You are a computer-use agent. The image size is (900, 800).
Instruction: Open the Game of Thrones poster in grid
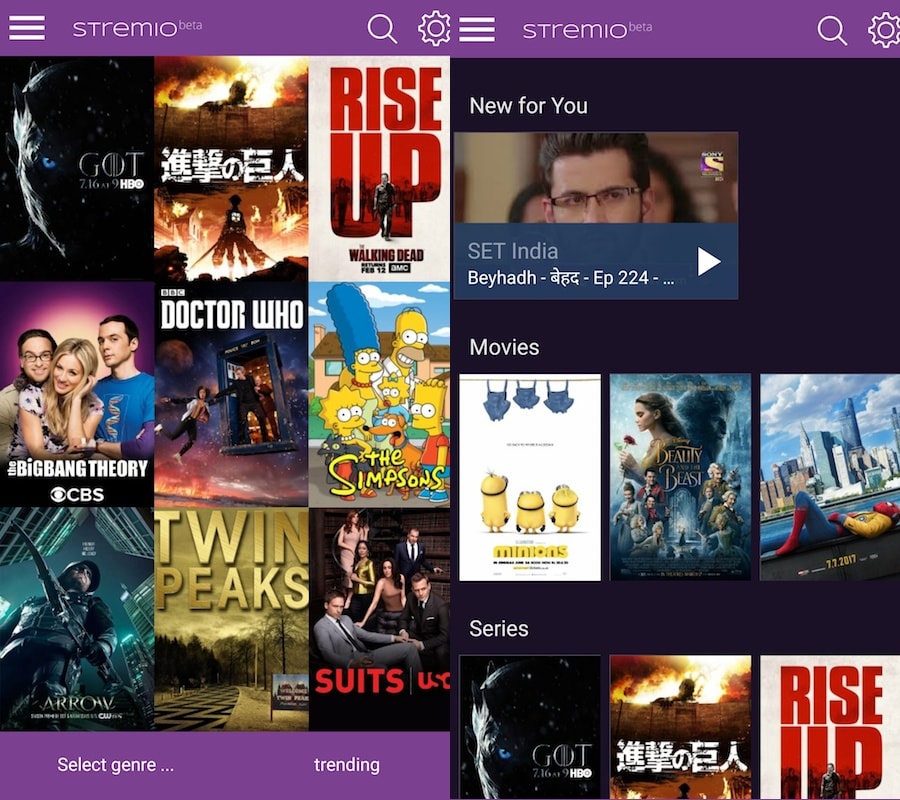pos(77,169)
